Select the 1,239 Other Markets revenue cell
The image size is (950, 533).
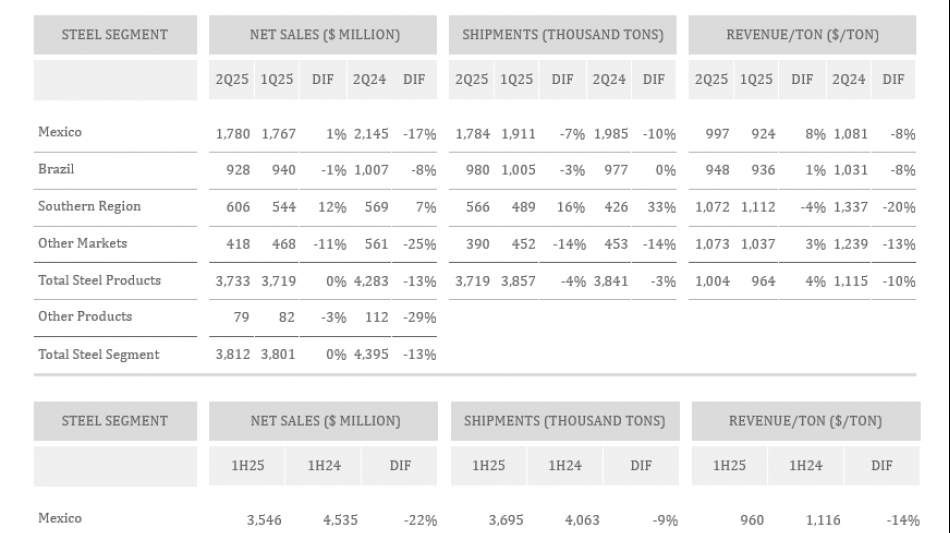849,244
